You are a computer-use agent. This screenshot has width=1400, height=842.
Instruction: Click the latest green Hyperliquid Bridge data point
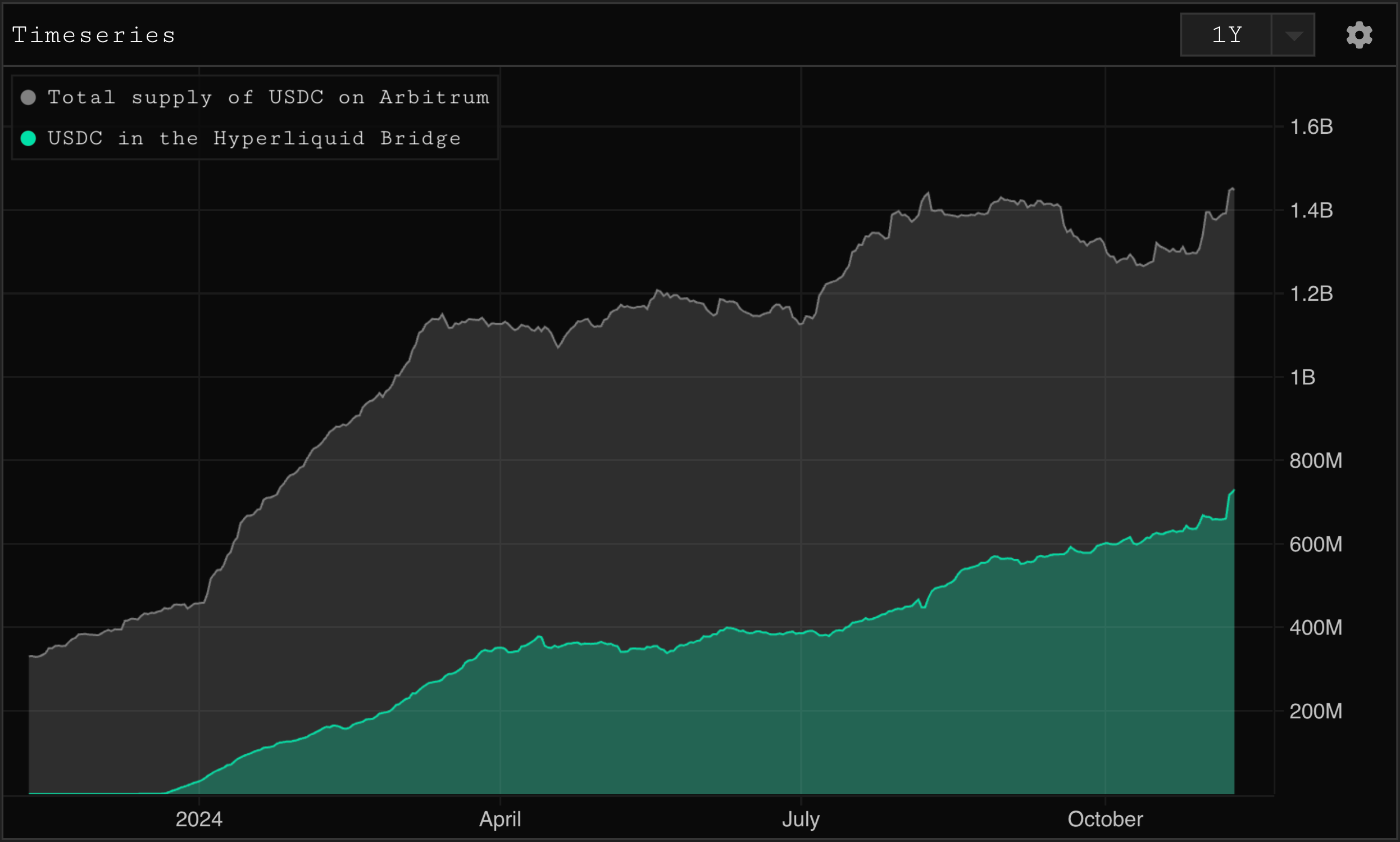pyautogui.click(x=1233, y=490)
